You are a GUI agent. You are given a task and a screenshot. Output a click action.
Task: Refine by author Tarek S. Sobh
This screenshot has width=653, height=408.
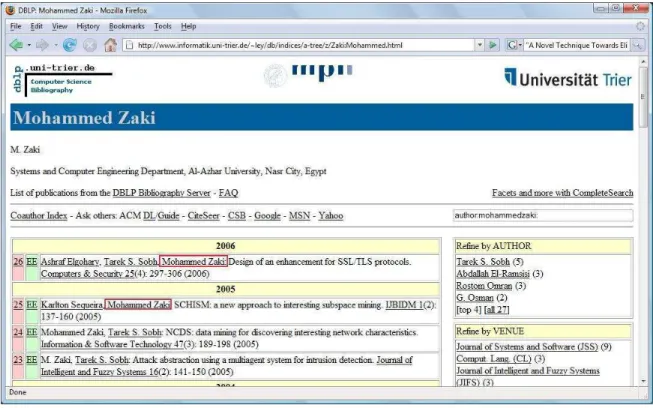[x=483, y=261]
